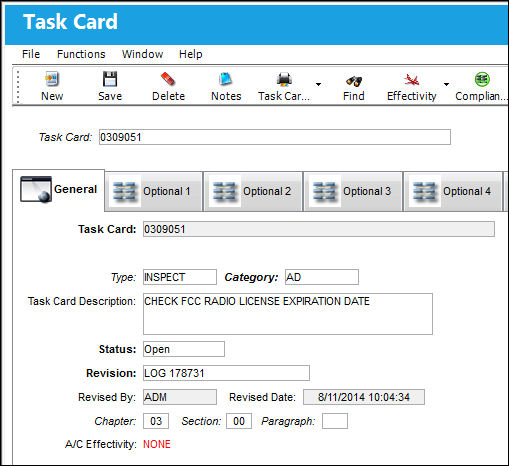Select the General tab
Viewport: 509px width, 466px height.
(x=59, y=189)
